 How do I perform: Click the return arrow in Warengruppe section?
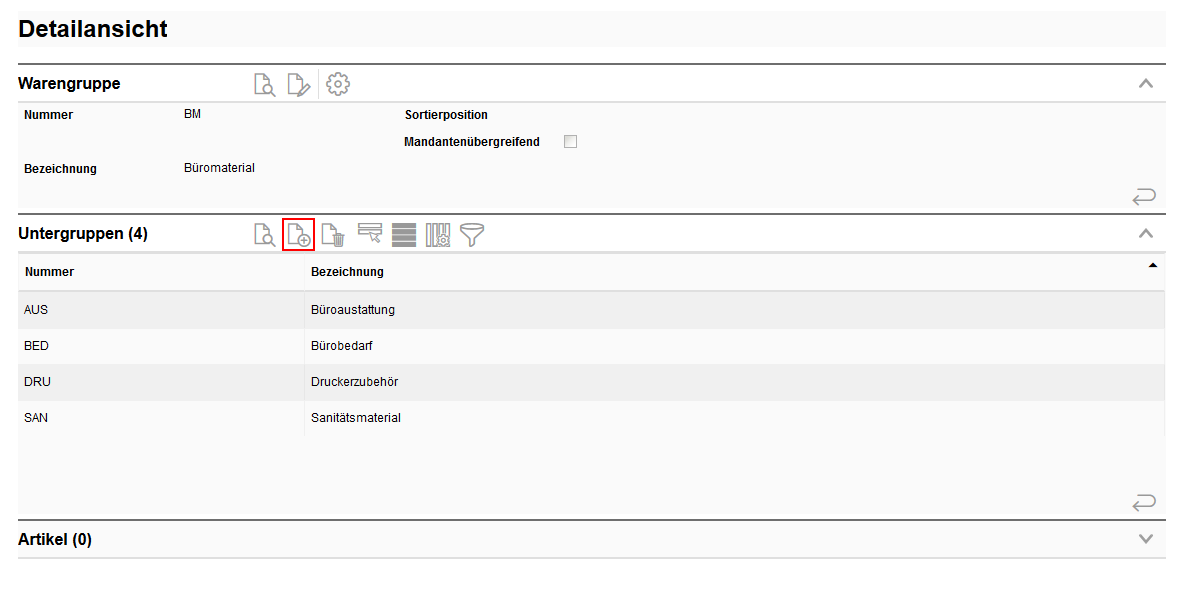click(x=1144, y=197)
